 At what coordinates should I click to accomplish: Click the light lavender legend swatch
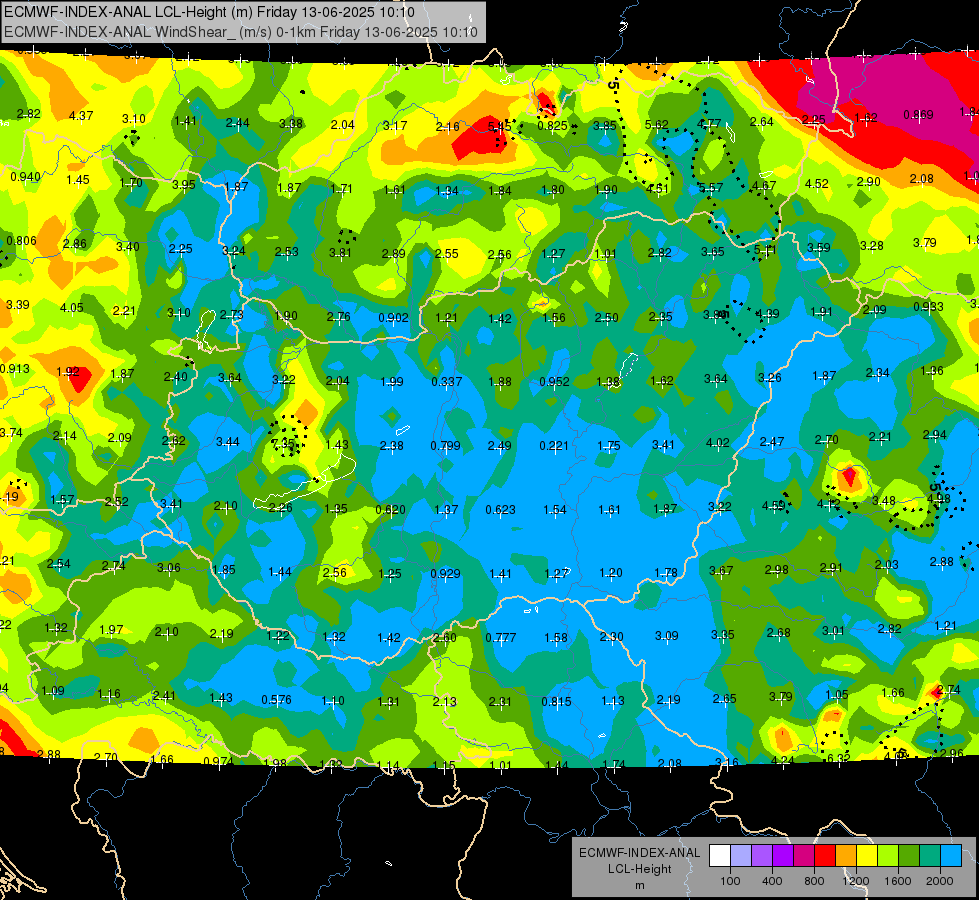[x=740, y=856]
